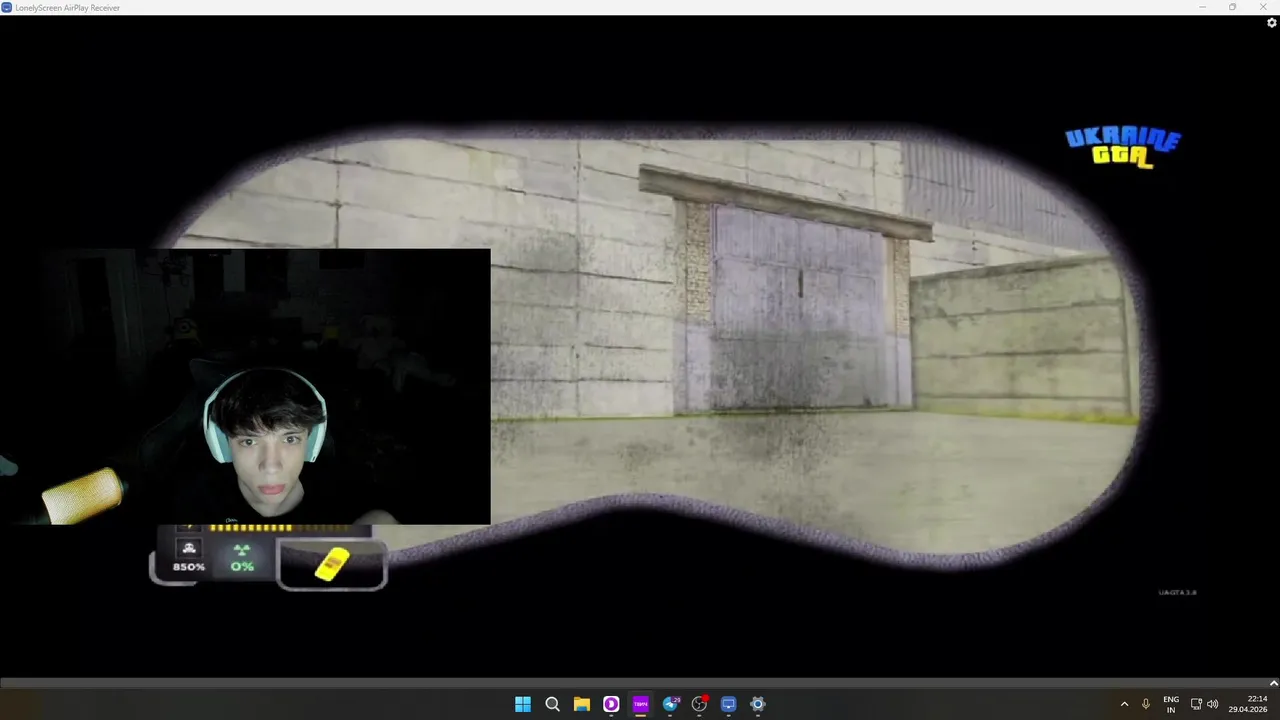The height and width of the screenshot is (720, 1280).
Task: Open LonelyScreen settings gear icon
Action: pyautogui.click(x=1271, y=23)
